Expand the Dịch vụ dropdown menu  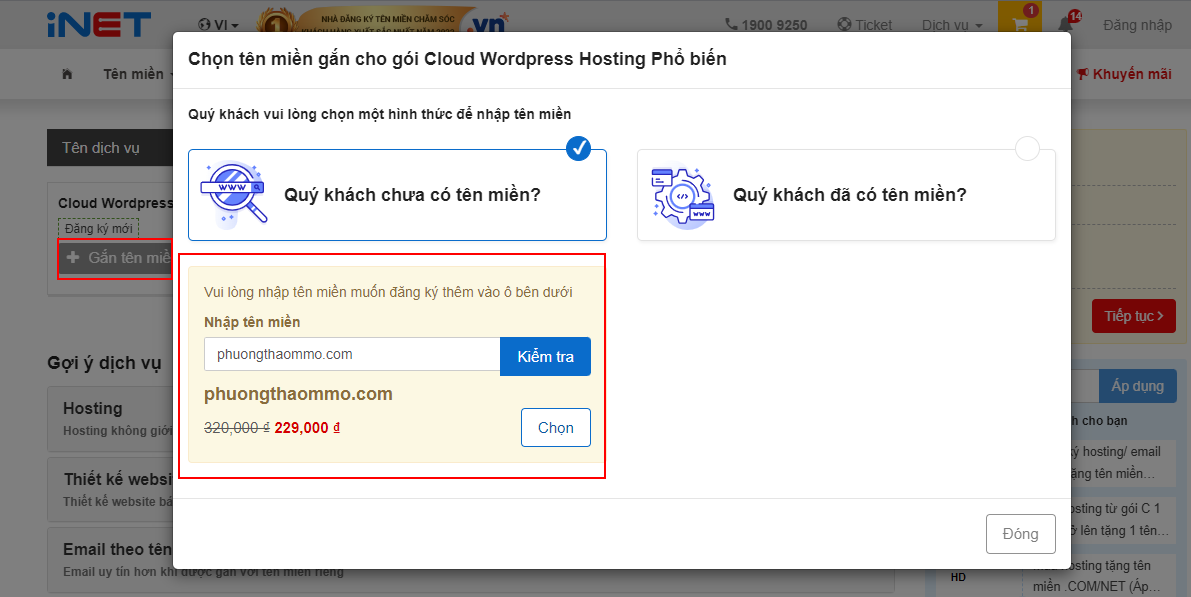(951, 25)
